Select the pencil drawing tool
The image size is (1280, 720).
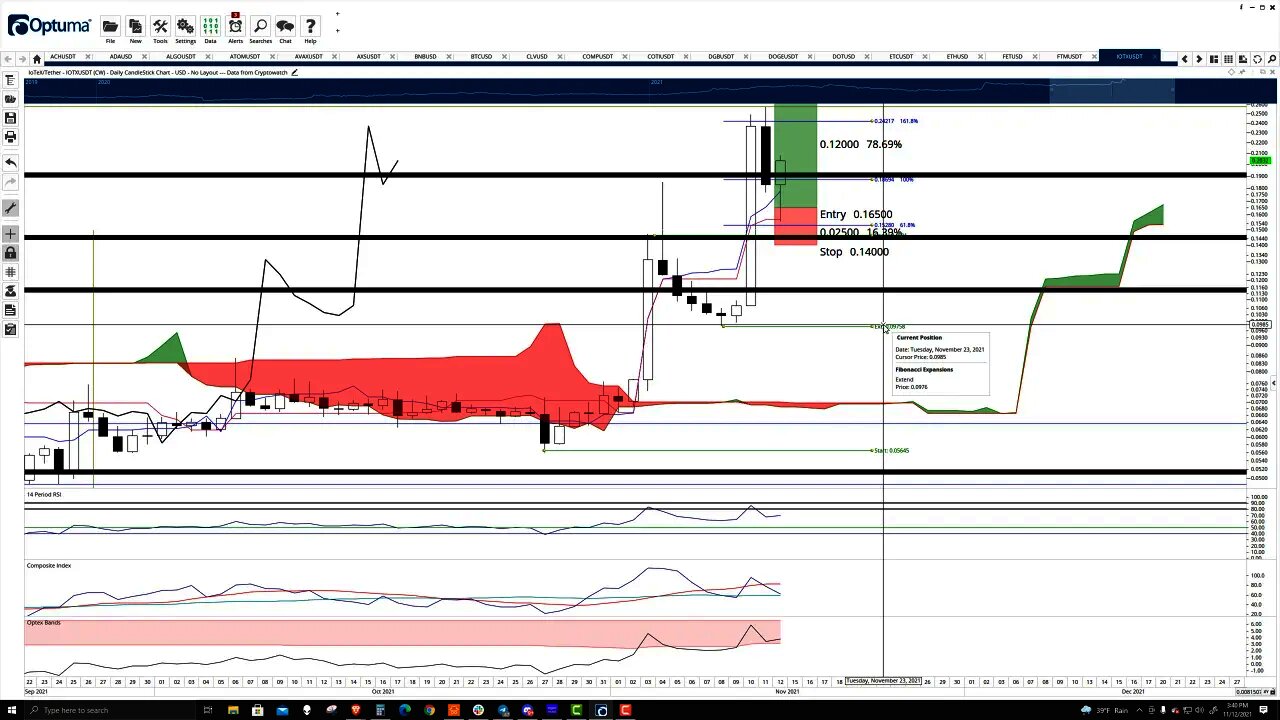(x=10, y=208)
